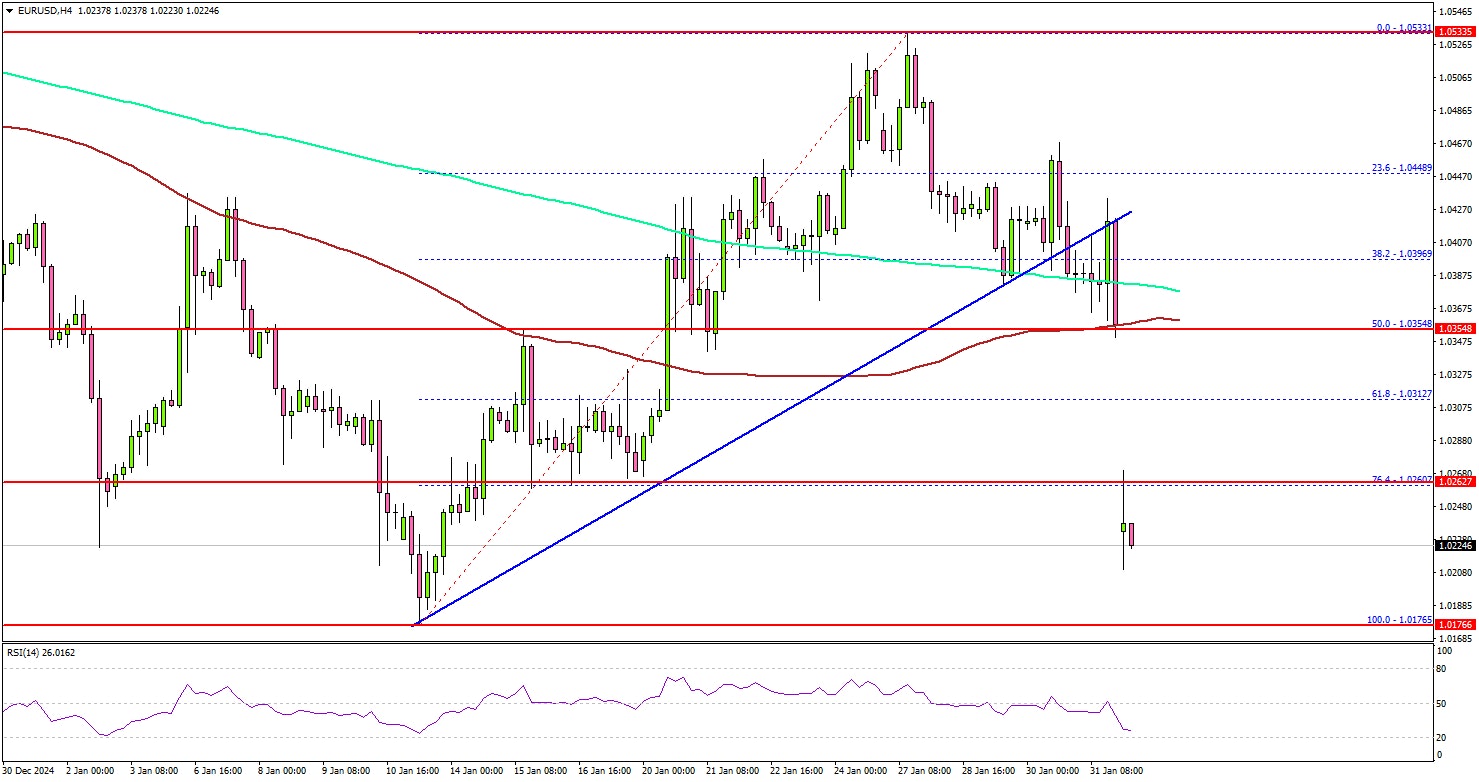Screen dimensions: 1479x782
Task: Click the red 1.02627 price tag
Action: click(x=1454, y=481)
